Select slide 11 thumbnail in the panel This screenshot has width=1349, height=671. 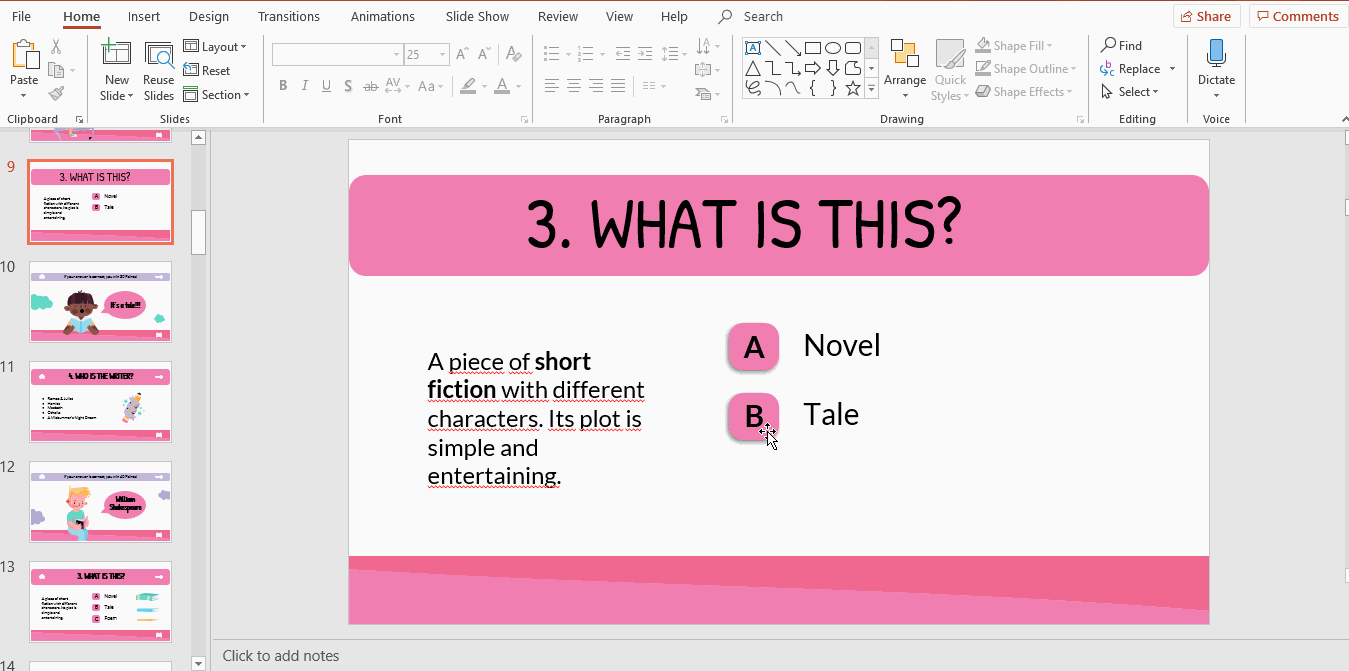pyautogui.click(x=100, y=402)
